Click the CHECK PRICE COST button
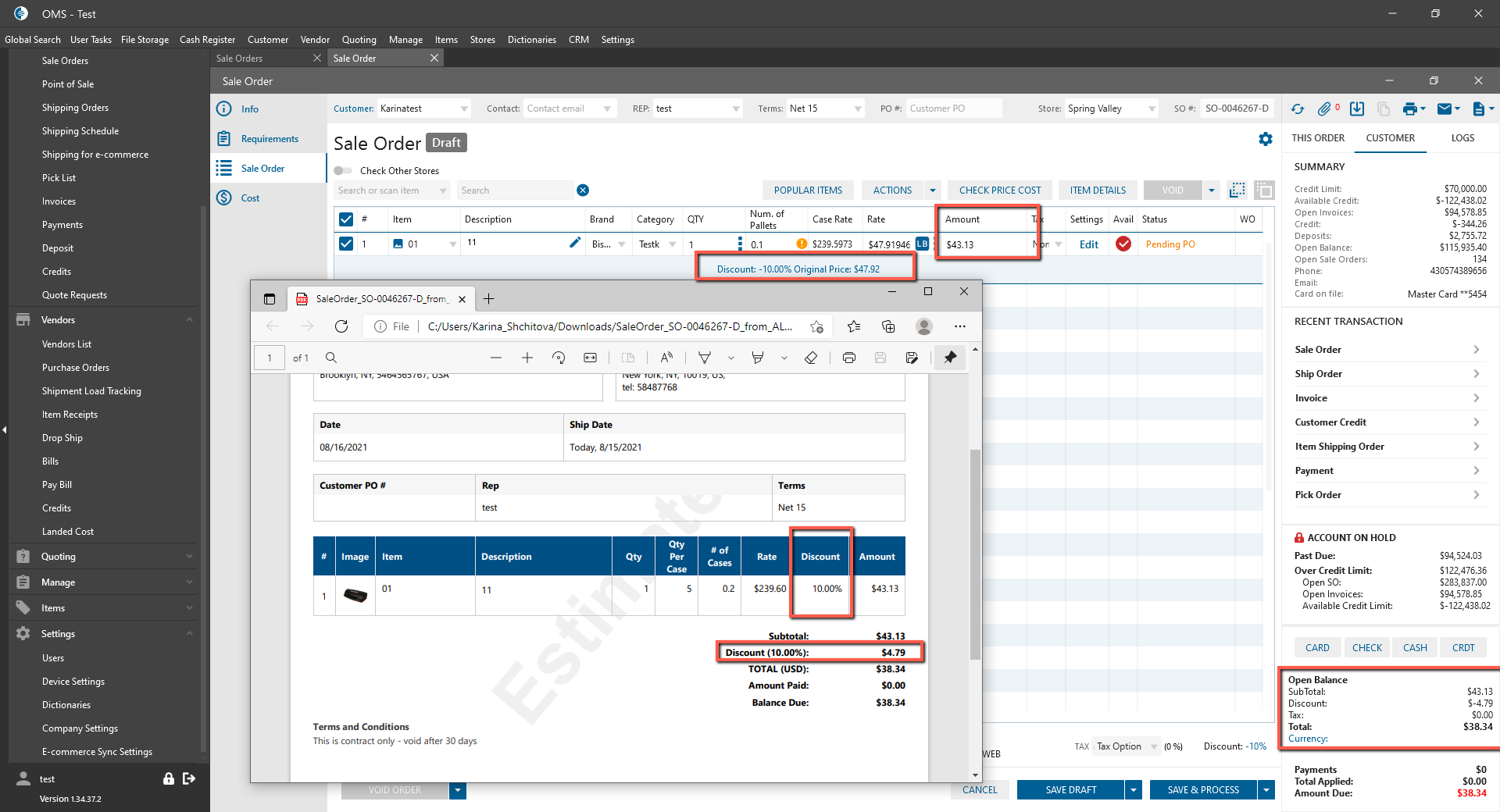 pyautogui.click(x=1000, y=191)
